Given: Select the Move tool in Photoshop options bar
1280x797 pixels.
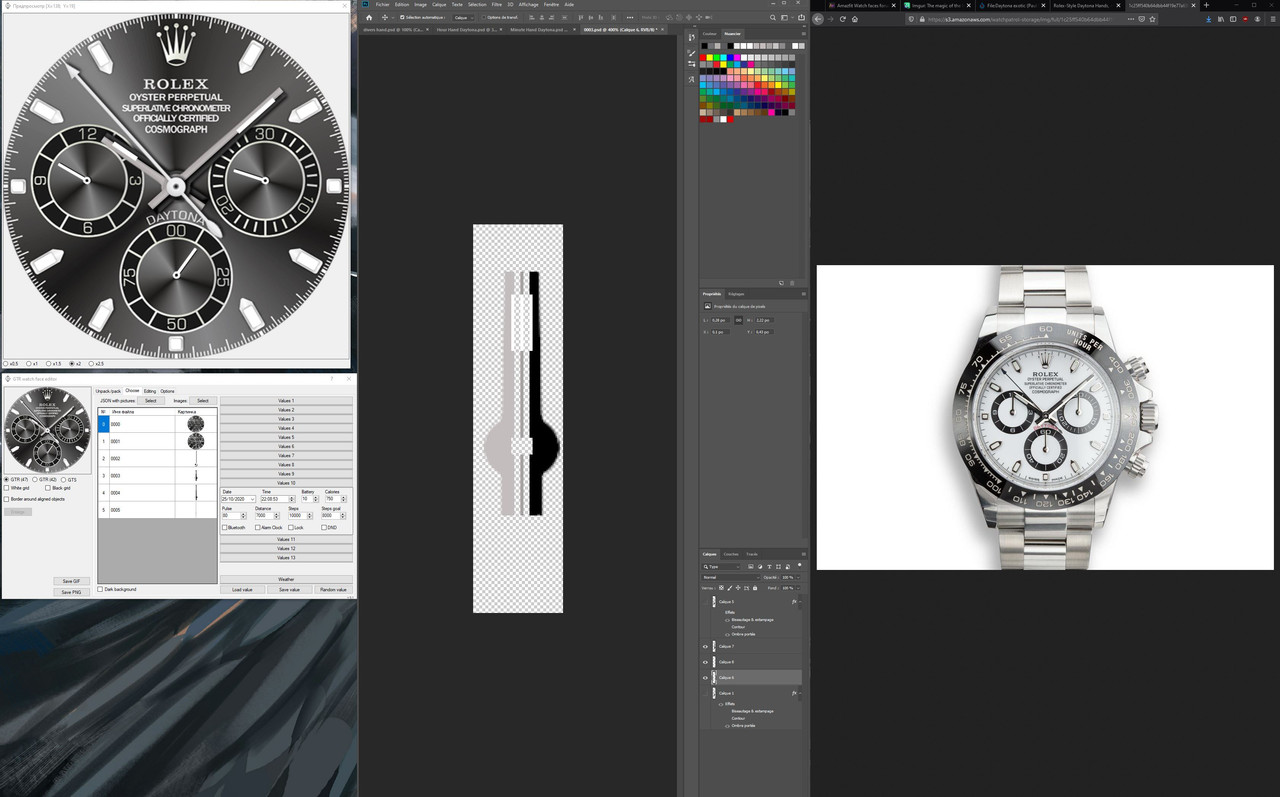Looking at the screenshot, I should pyautogui.click(x=384, y=17).
